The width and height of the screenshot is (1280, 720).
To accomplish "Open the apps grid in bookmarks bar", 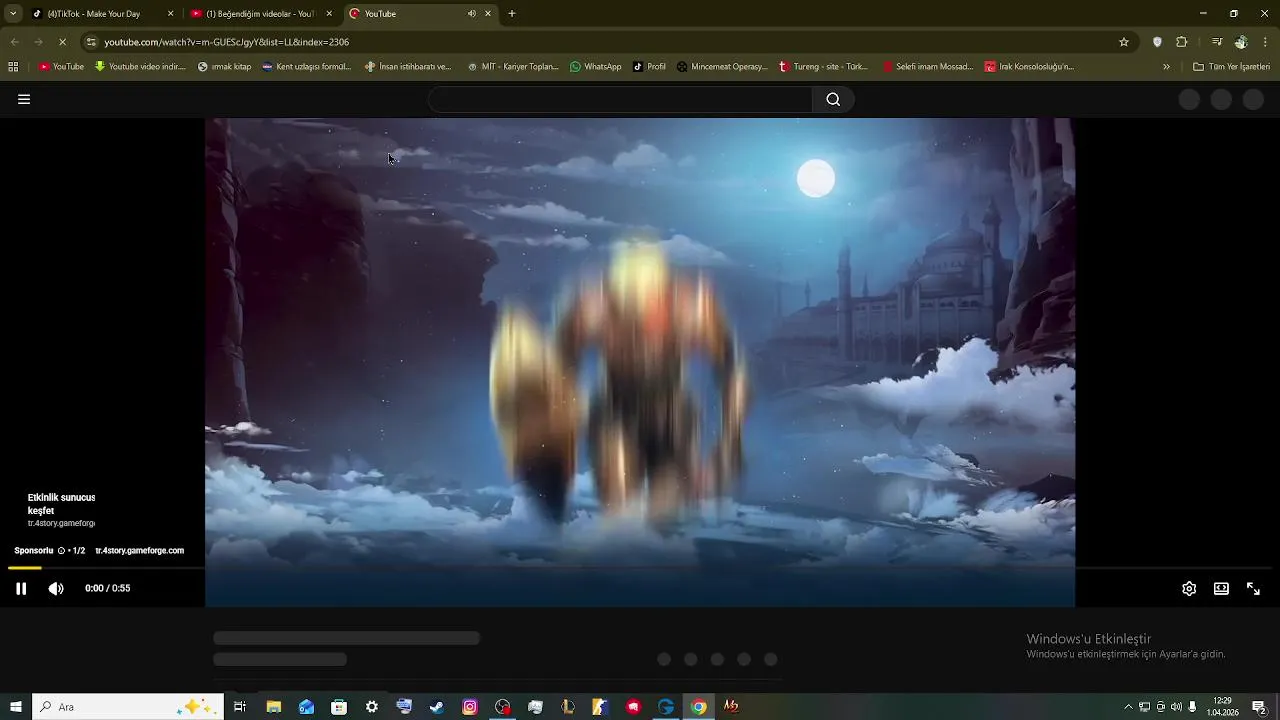I will click(13, 67).
